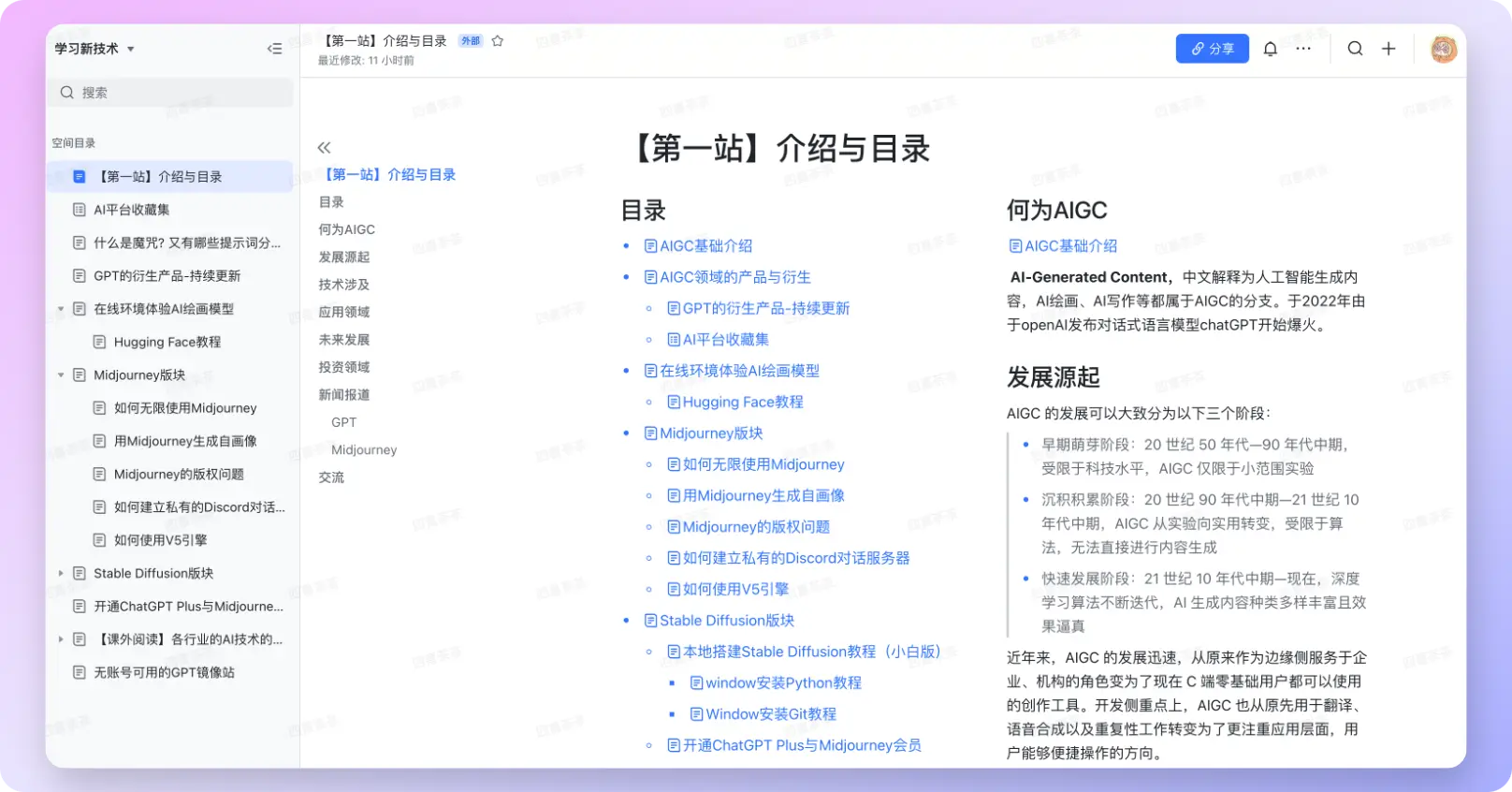The image size is (1512, 792).
Task: Jump to 投资领域 in the outline
Action: click(344, 367)
